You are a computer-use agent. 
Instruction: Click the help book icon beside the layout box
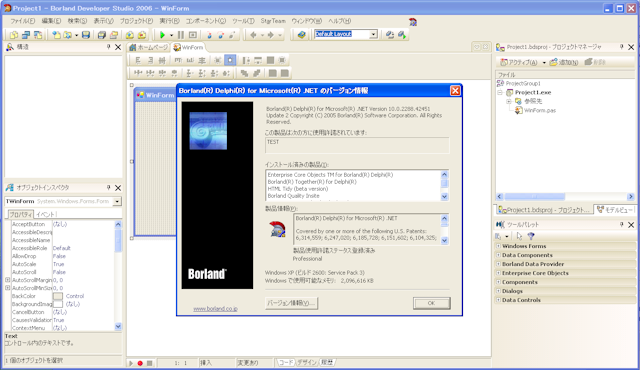point(302,35)
